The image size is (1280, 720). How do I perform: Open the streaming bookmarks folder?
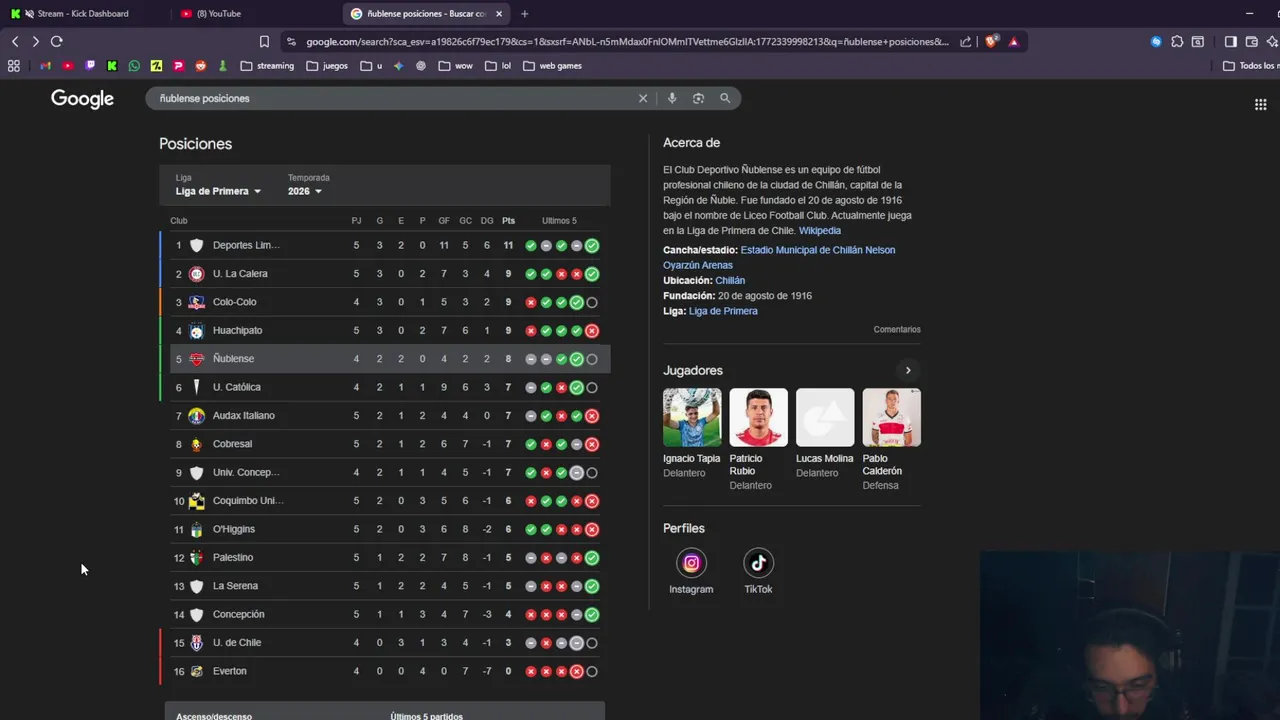click(267, 66)
